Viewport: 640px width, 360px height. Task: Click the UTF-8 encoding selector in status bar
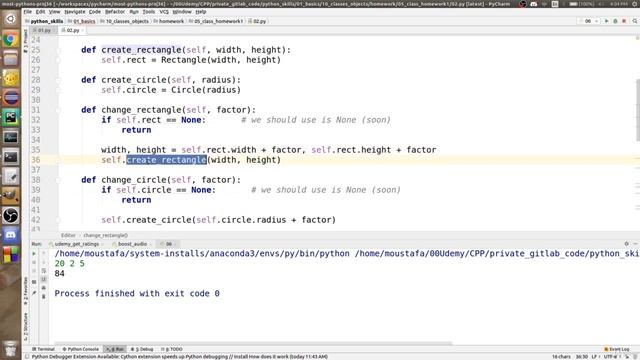611,357
